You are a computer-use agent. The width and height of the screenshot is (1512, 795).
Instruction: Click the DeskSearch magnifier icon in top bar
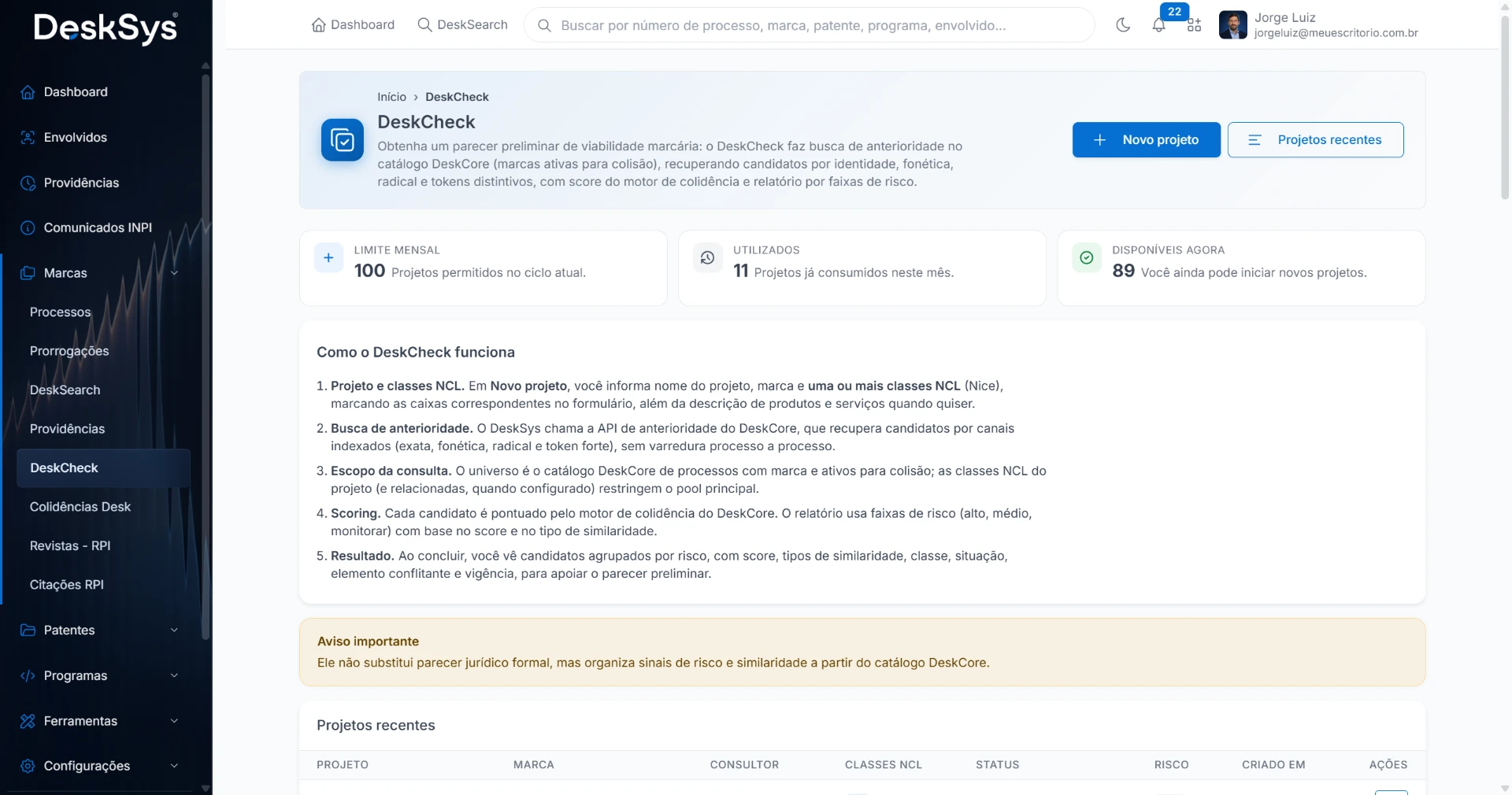tap(424, 25)
